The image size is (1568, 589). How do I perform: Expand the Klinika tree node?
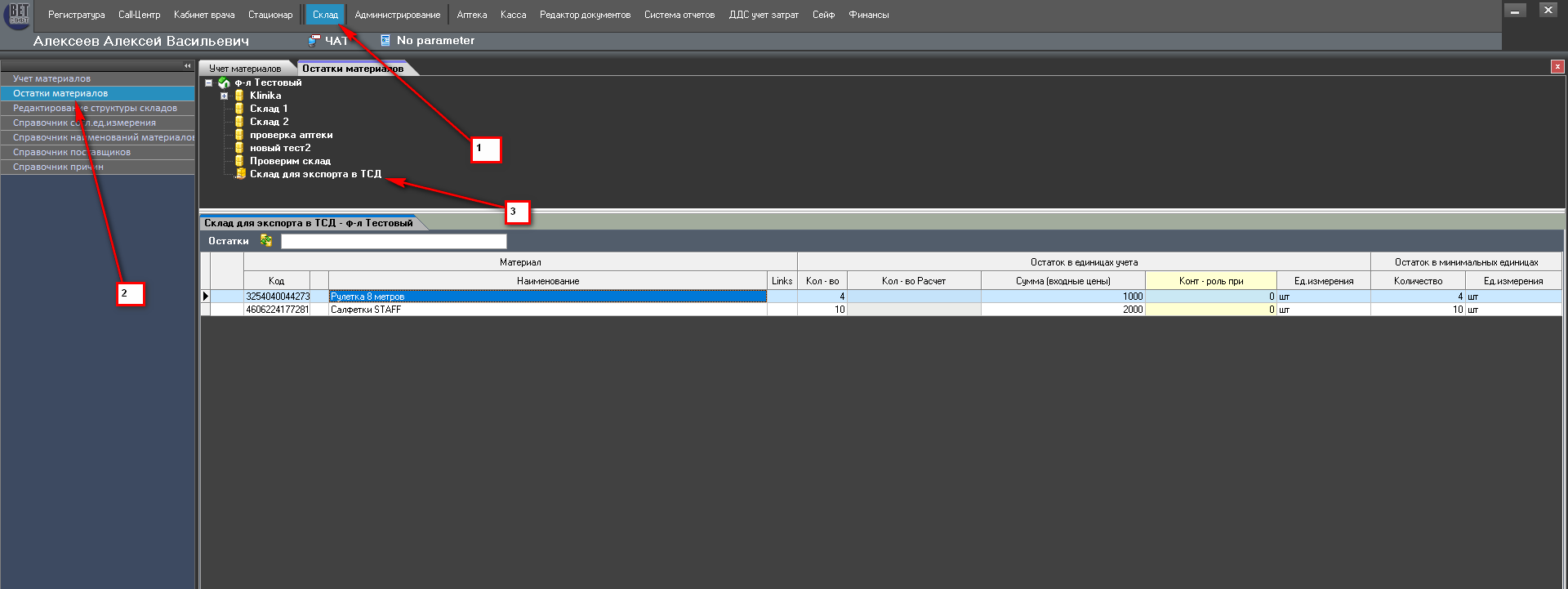coord(225,96)
